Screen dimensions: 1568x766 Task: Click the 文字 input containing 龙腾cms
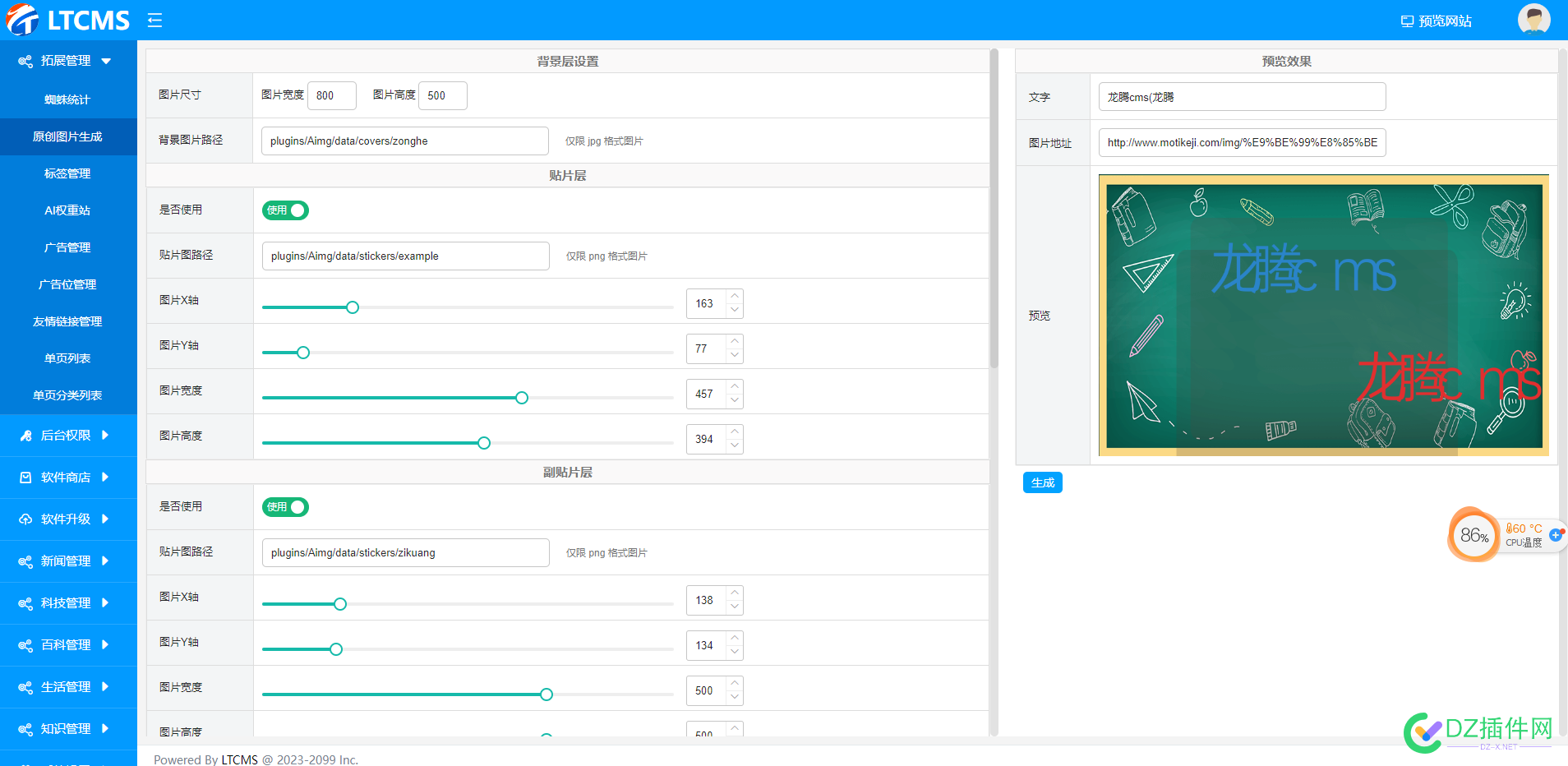tap(1243, 96)
